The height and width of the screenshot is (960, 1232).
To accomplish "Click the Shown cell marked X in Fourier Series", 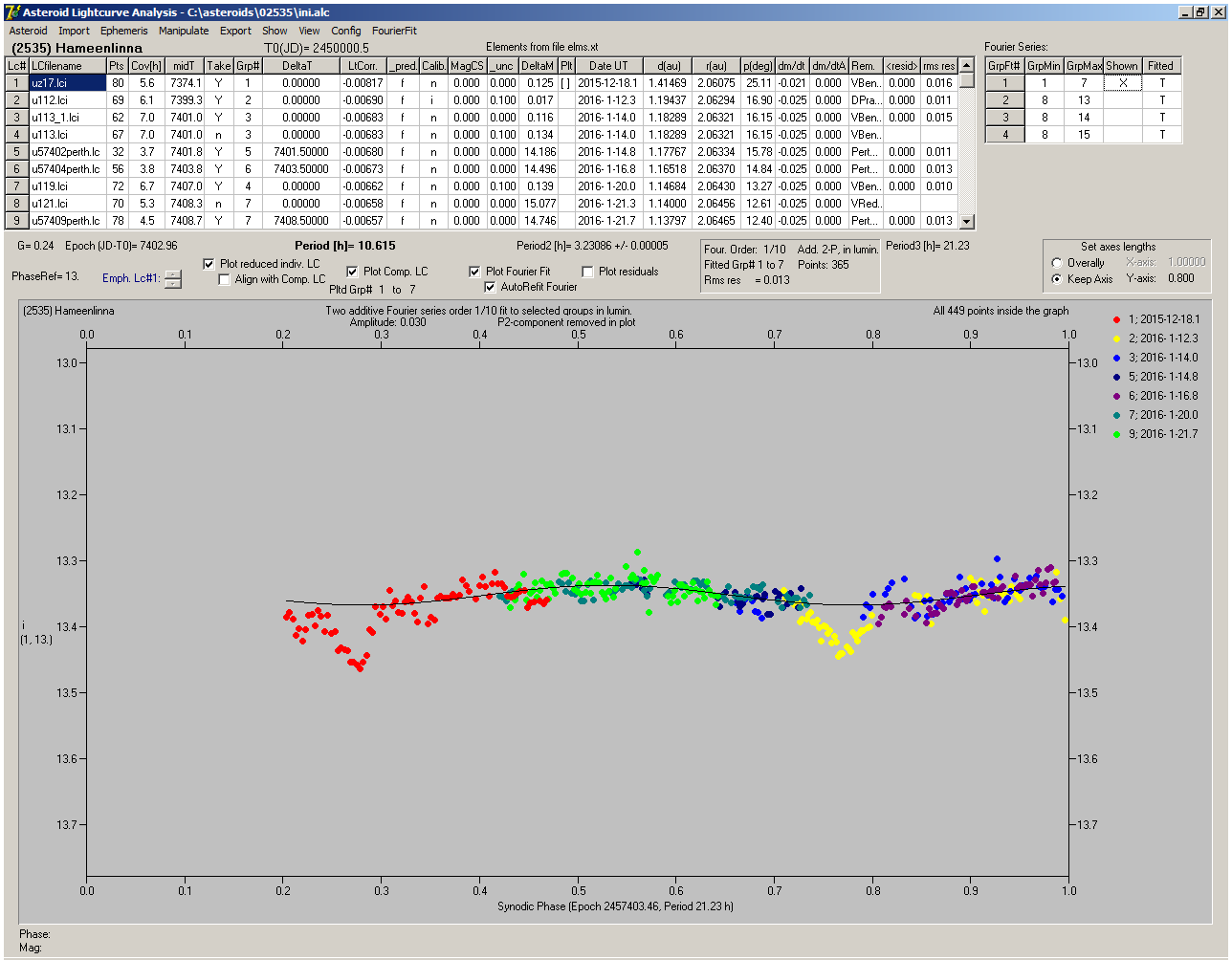I will click(1122, 83).
